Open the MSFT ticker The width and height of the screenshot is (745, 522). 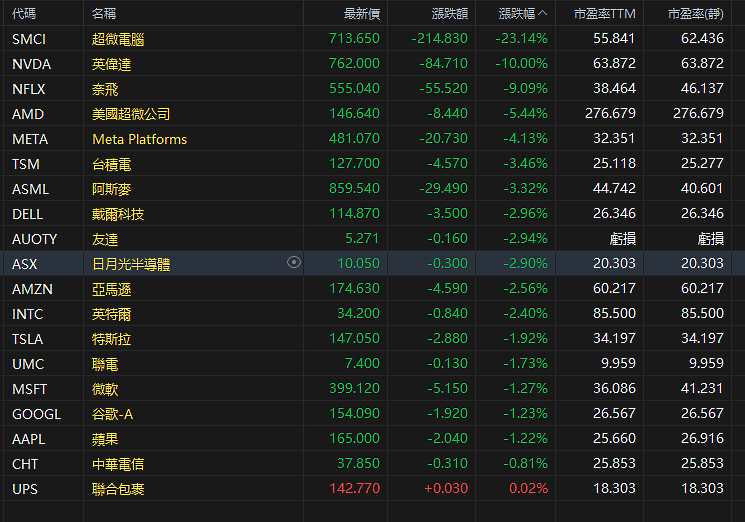coord(29,389)
